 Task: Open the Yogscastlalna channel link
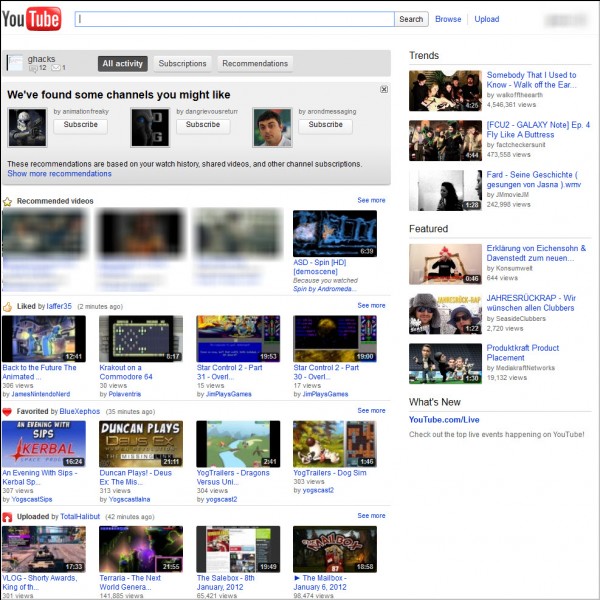click(129, 499)
